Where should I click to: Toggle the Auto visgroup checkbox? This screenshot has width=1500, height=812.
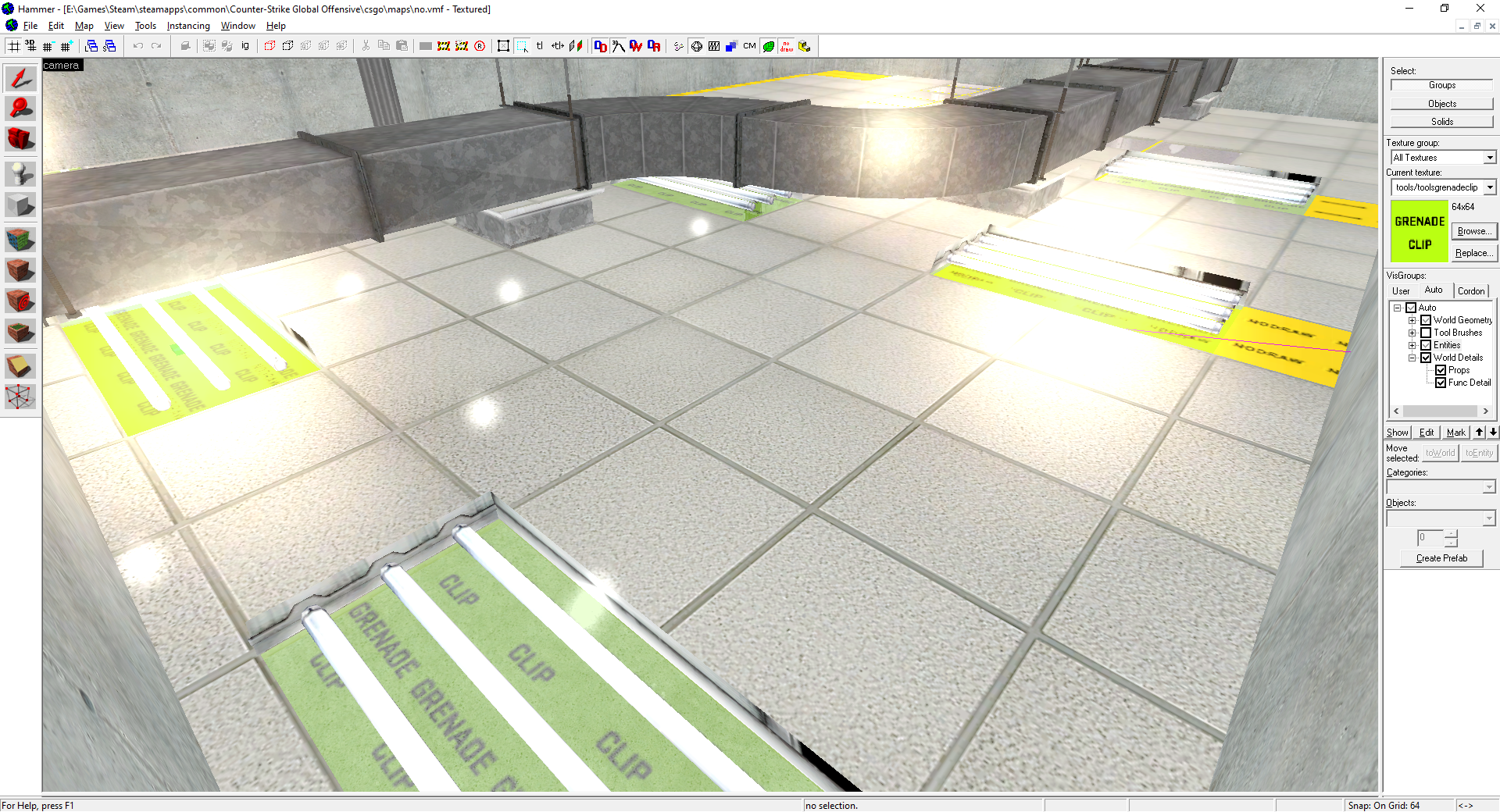point(1411,308)
